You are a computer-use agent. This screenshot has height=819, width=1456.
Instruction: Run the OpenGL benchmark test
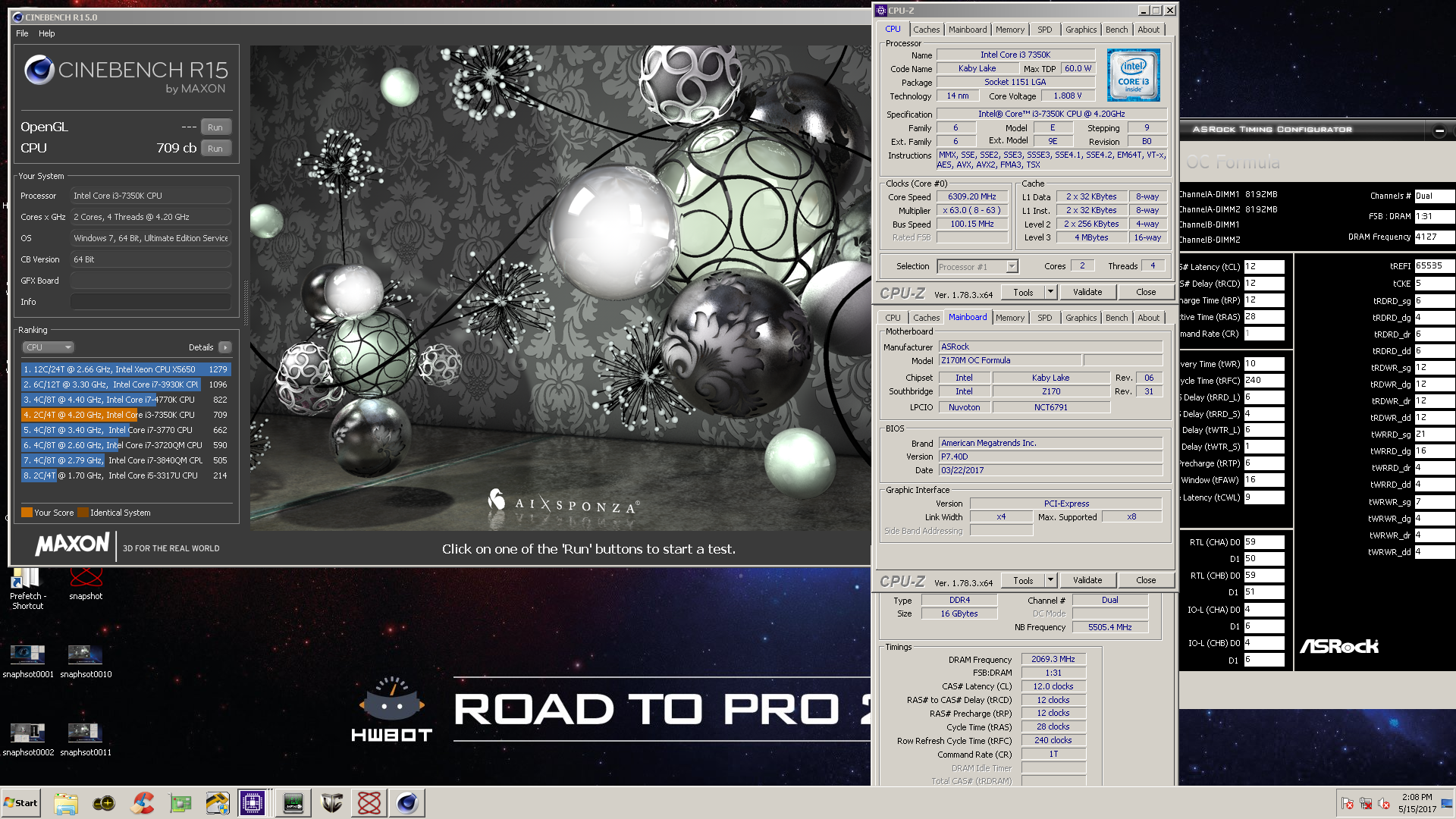(215, 127)
